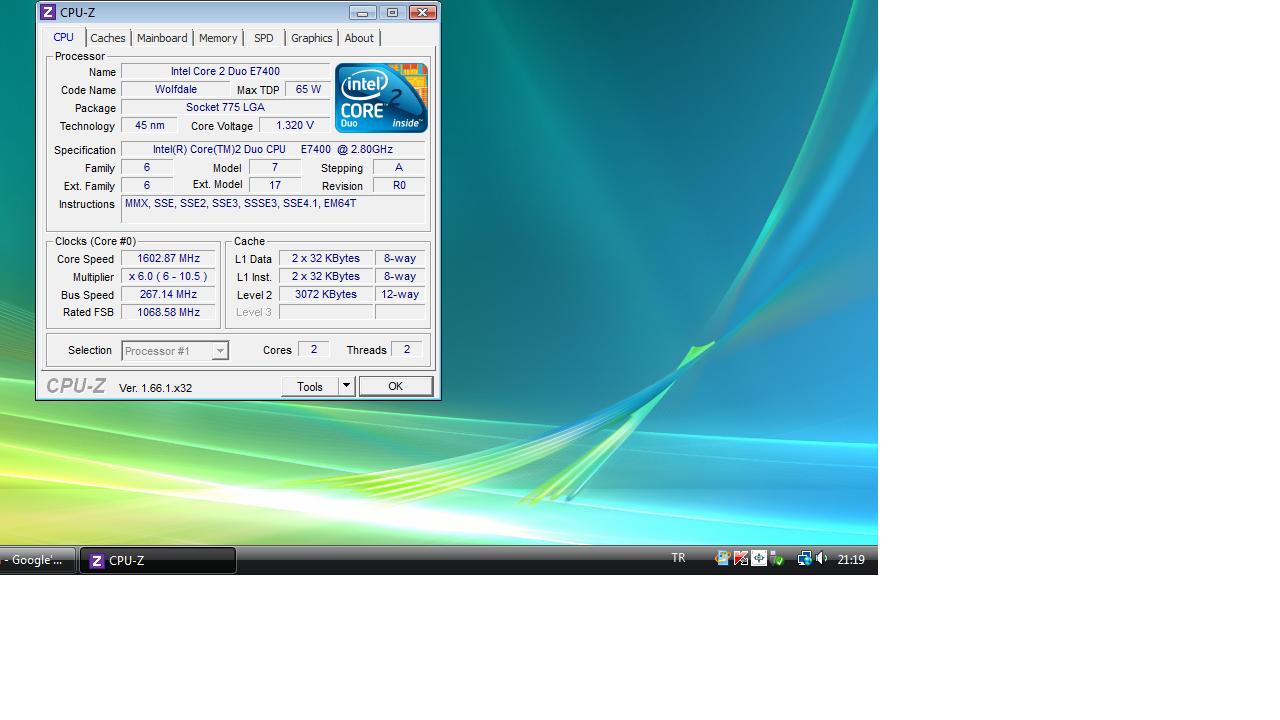Click the Safely Remove Hardware tray icon
The height and width of the screenshot is (720, 1280).
pyautogui.click(x=777, y=559)
